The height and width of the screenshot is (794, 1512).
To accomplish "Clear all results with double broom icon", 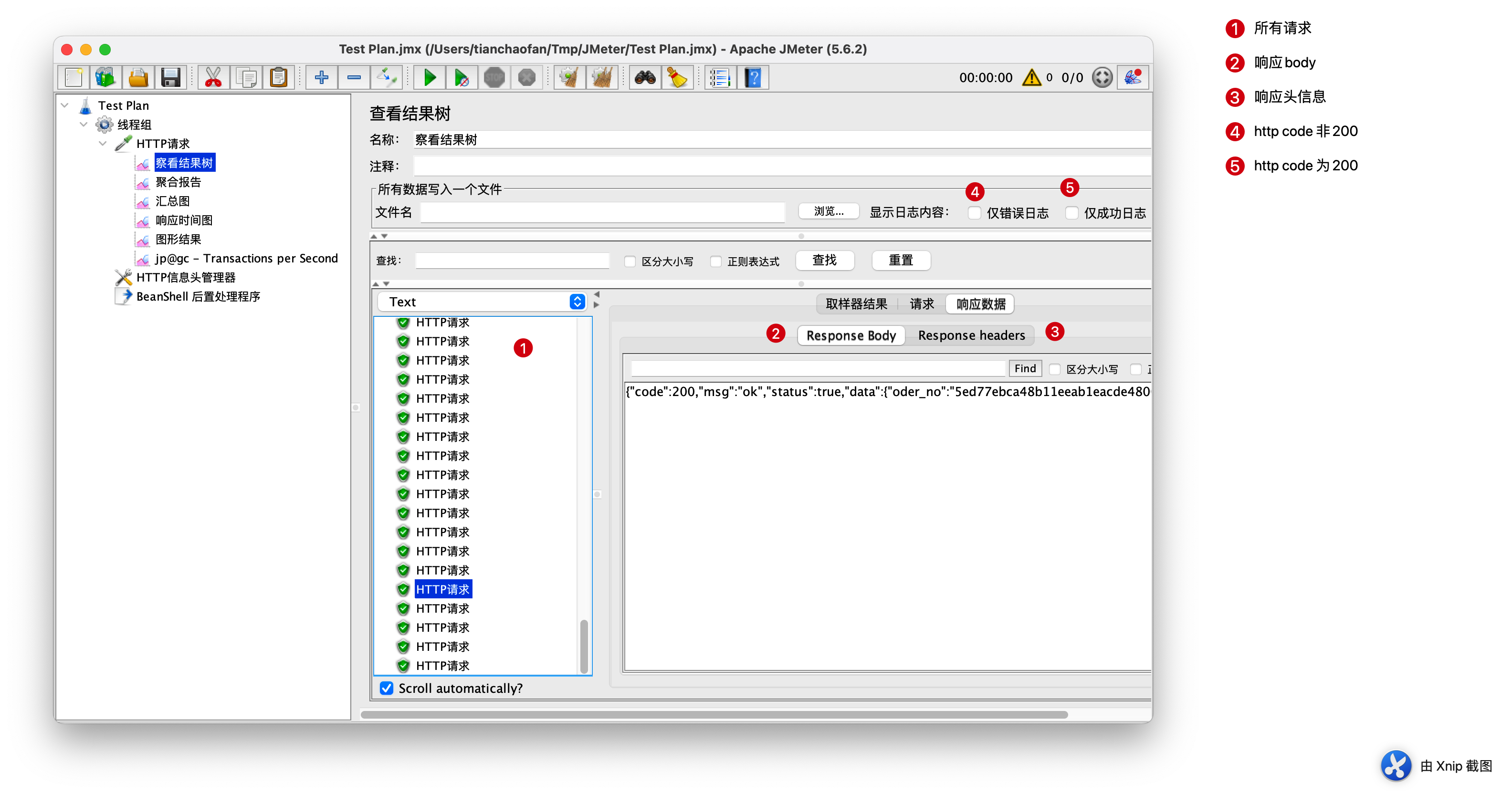I will tap(602, 77).
